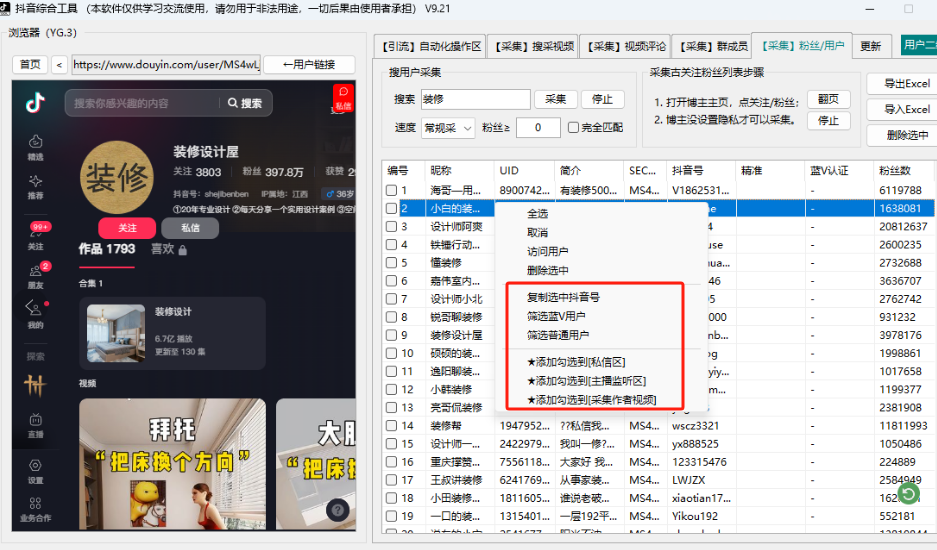Tick the checkbox for row 5 懂装修
The width and height of the screenshot is (937, 550).
(x=392, y=263)
